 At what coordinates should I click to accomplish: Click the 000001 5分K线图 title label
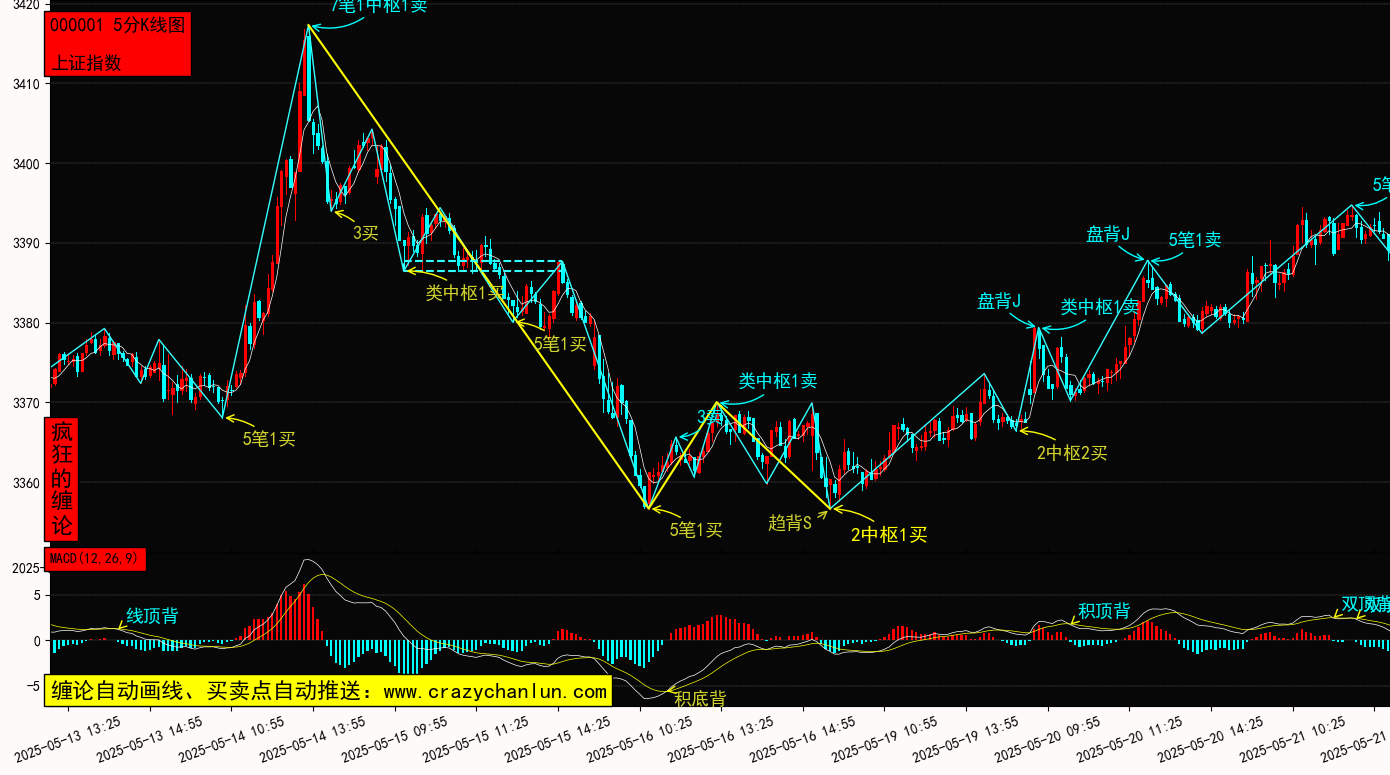pos(117,26)
